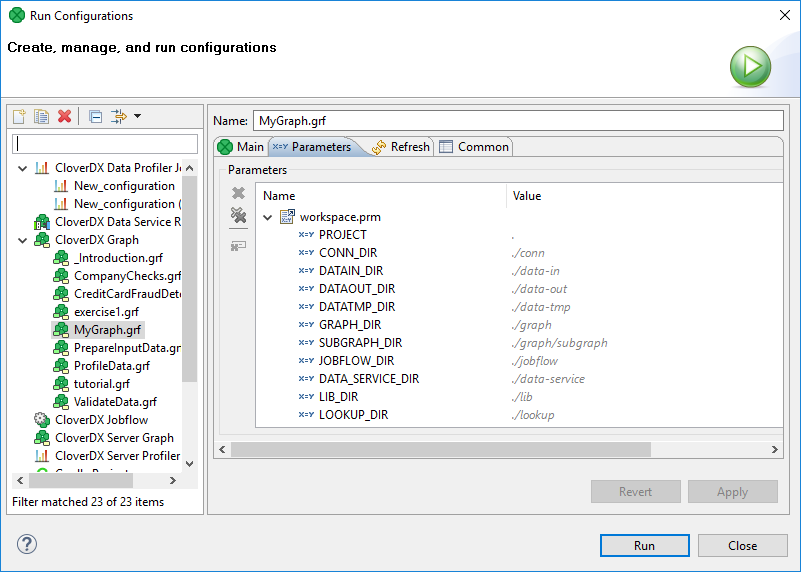Click remove all parameters icon

(238, 216)
